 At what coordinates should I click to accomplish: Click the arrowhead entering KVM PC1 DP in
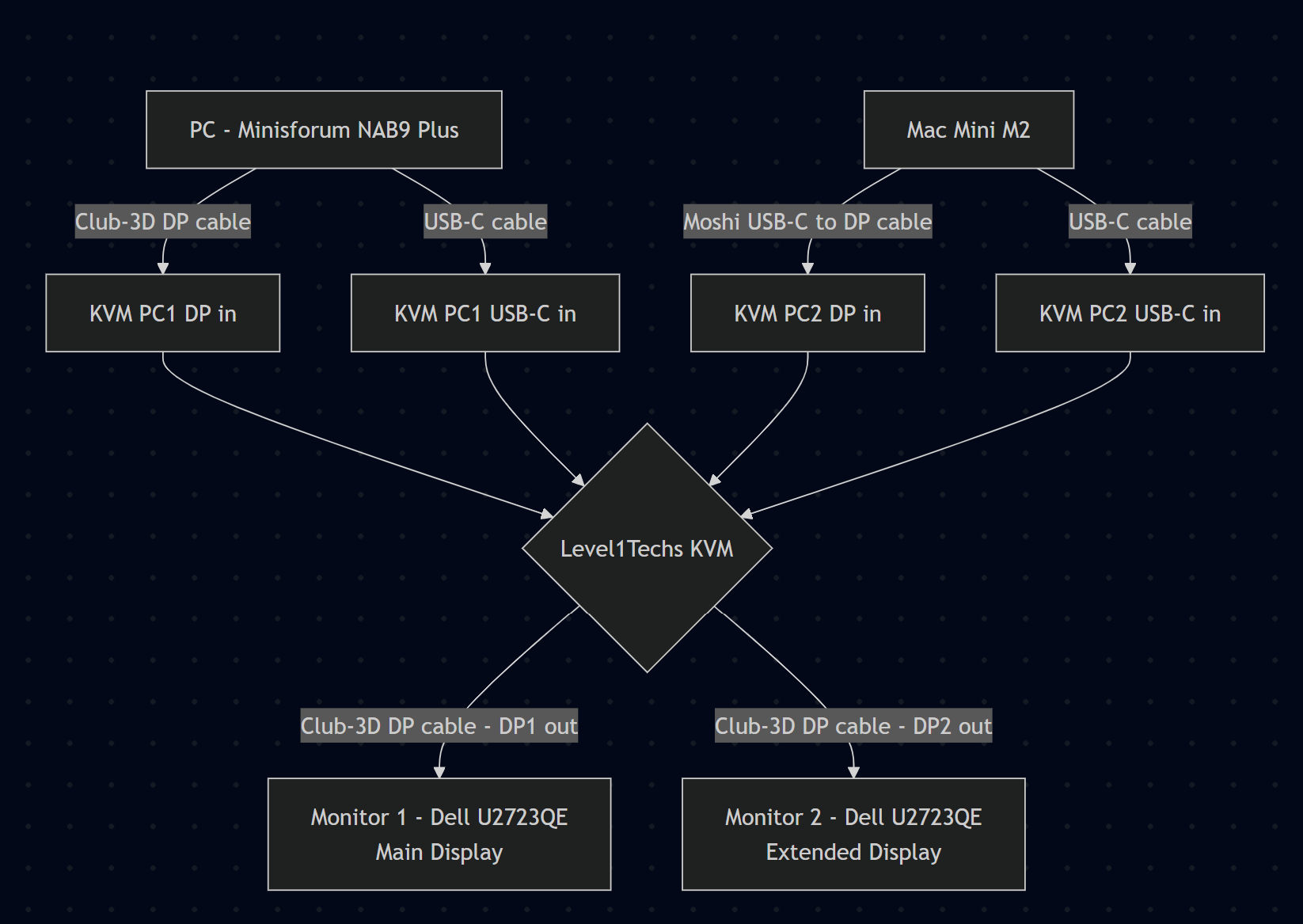[163, 268]
